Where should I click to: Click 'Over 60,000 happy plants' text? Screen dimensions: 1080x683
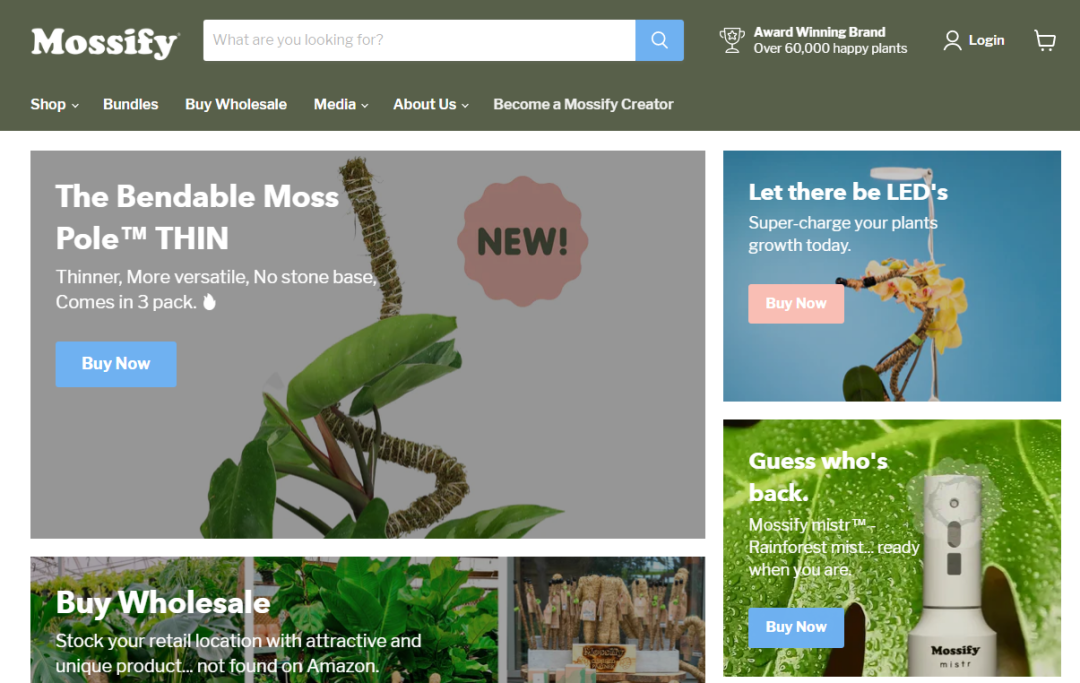pos(830,49)
